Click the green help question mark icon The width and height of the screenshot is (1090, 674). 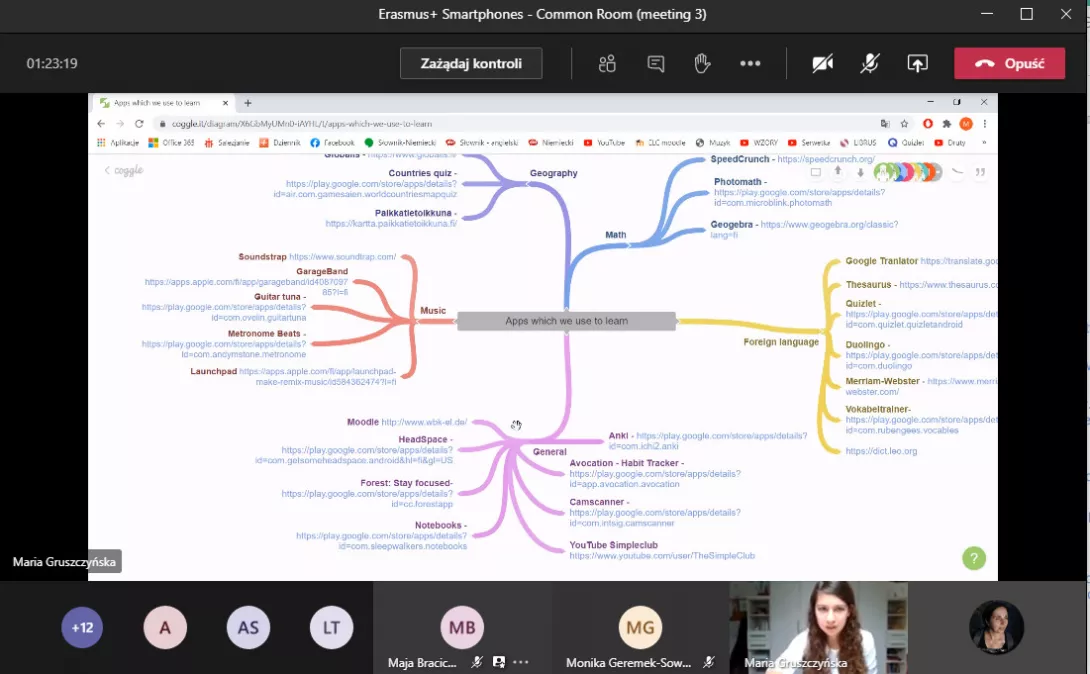coord(973,559)
